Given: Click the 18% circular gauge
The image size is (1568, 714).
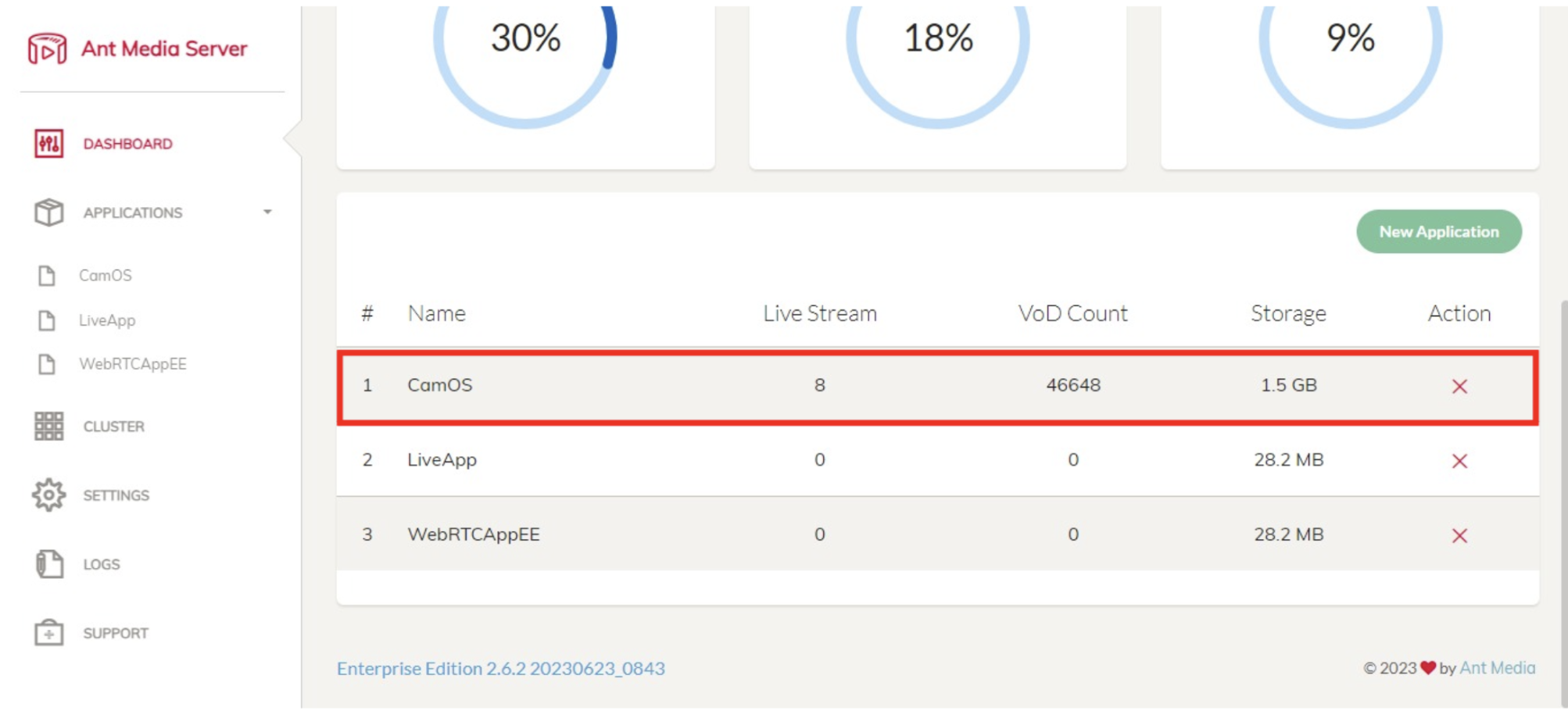Looking at the screenshot, I should pyautogui.click(x=938, y=39).
